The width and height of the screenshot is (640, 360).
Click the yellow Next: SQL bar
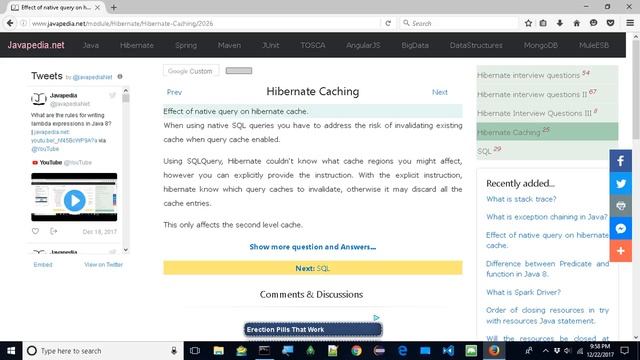point(313,268)
